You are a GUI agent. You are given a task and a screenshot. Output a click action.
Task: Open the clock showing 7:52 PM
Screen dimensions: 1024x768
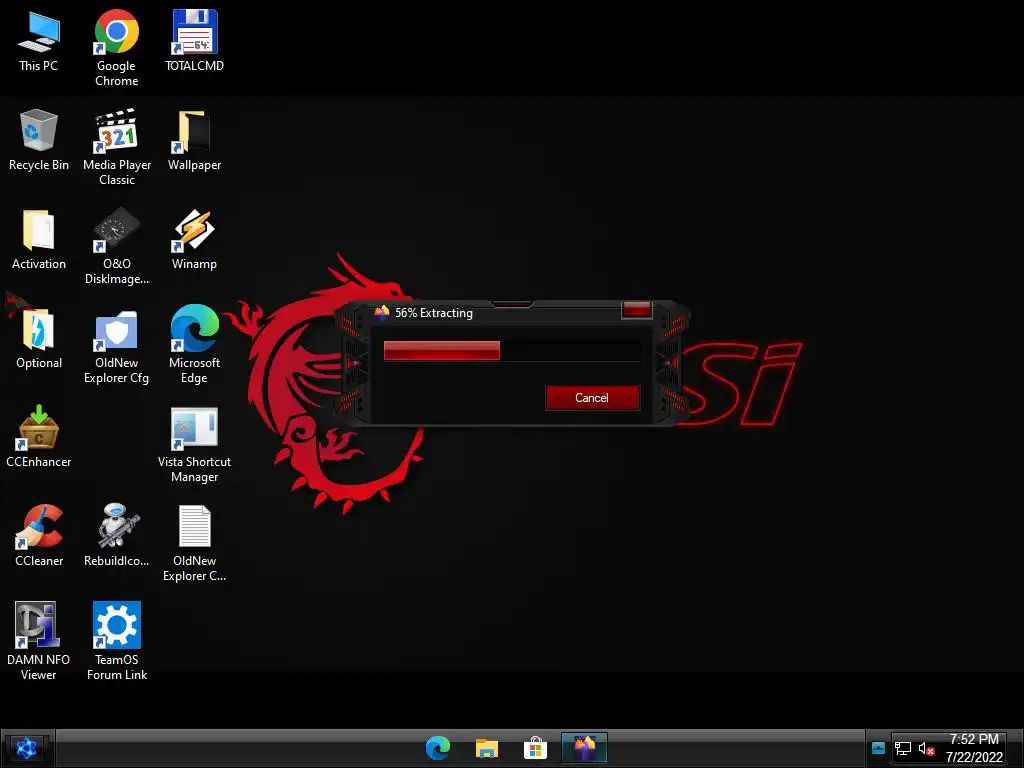974,748
